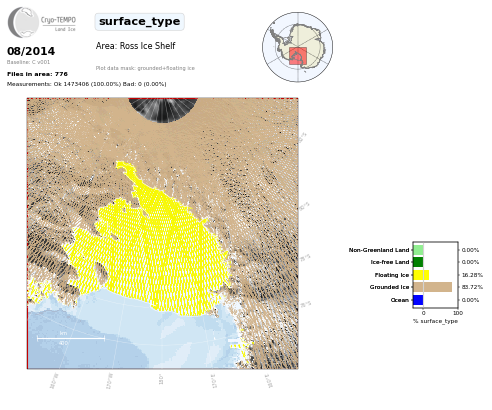Image resolution: width=492 pixels, height=410 pixels.
Task: Click the yellow Floating Ice bar
Action: click(x=421, y=275)
